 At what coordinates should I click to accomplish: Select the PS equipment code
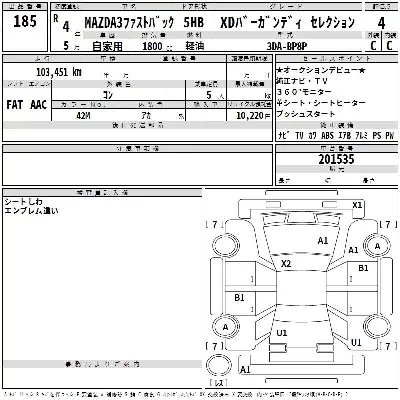pyautogui.click(x=377, y=135)
